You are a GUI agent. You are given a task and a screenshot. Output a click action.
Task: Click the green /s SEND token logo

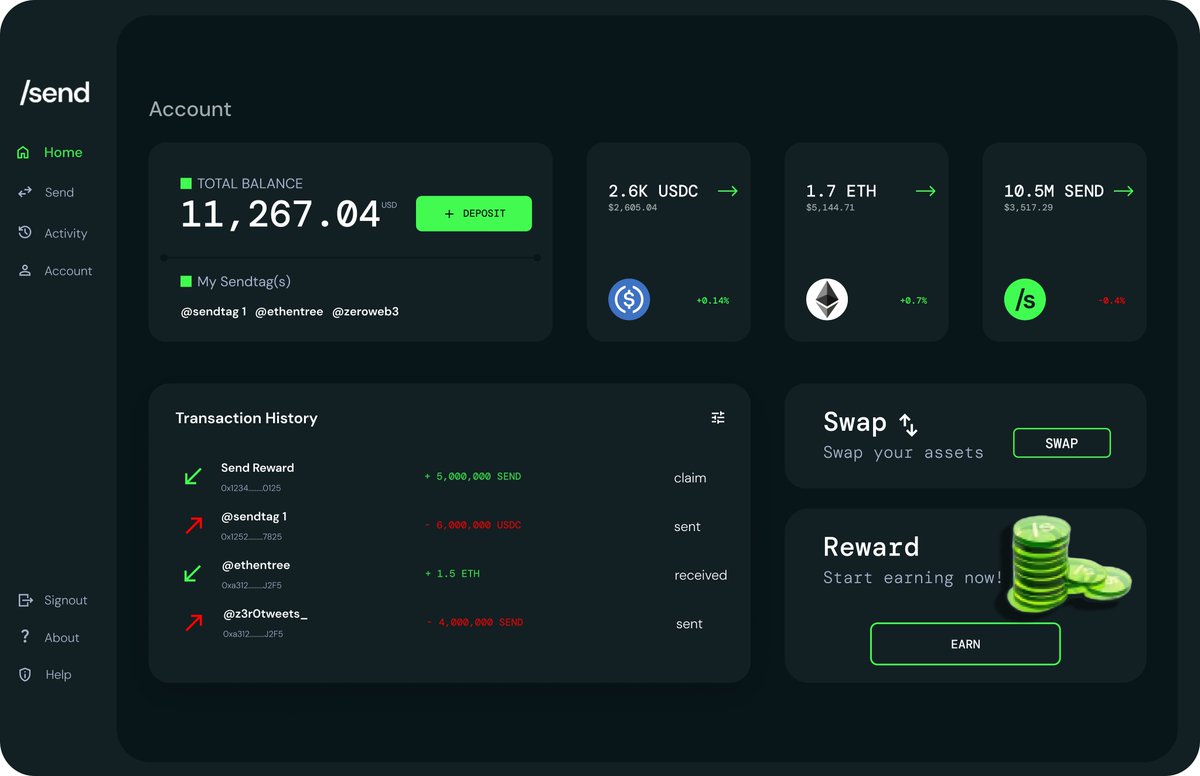pos(1025,299)
